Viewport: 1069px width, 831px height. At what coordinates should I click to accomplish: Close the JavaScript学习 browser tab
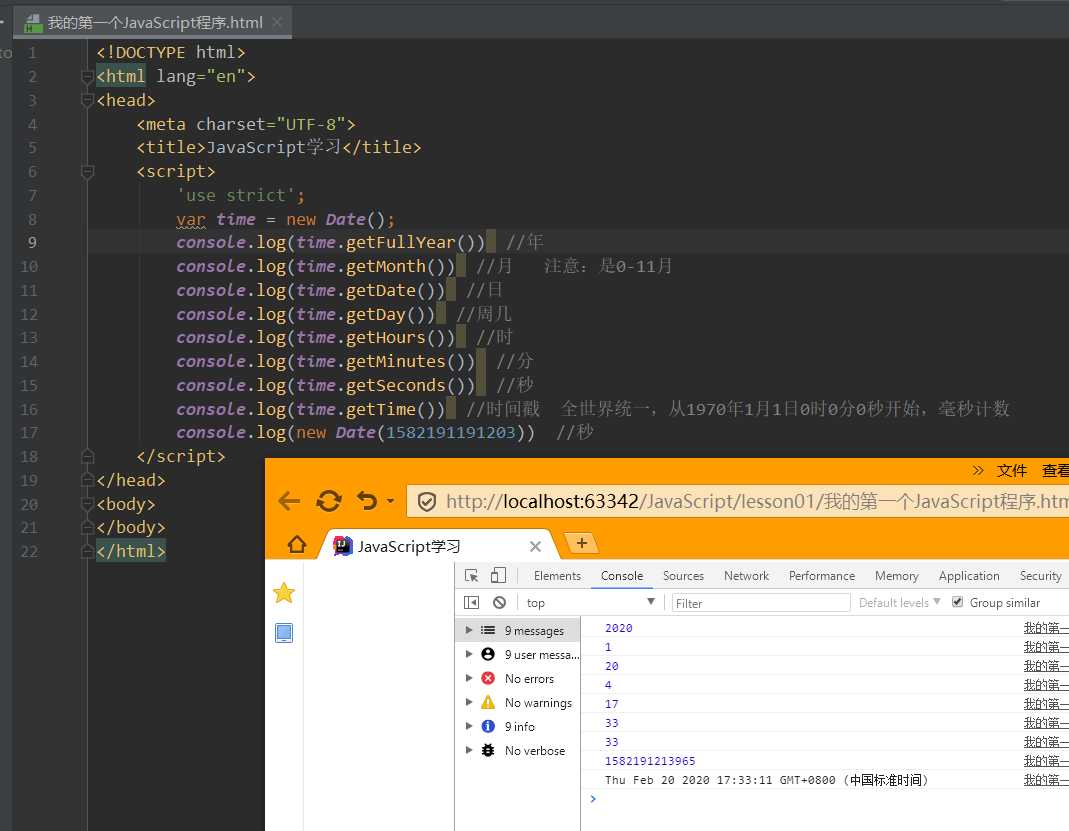click(535, 547)
